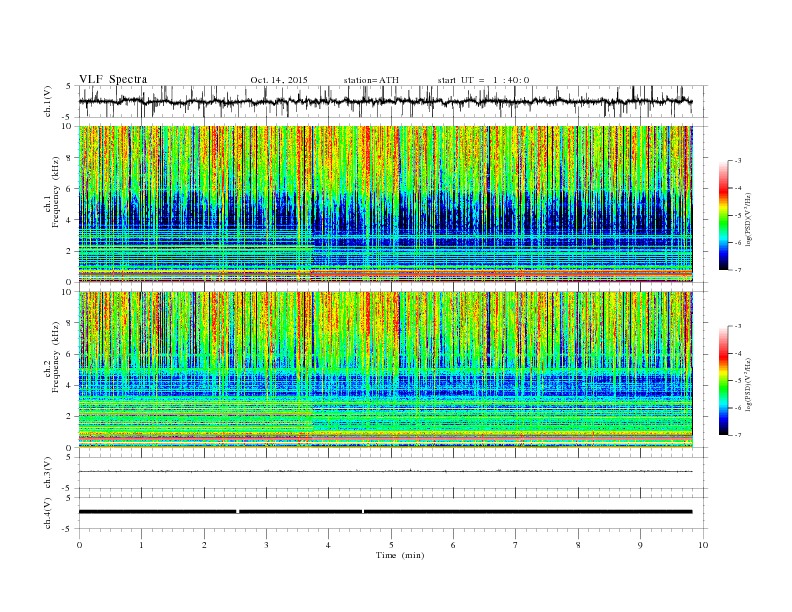Click the ch.1 waveform trace panel
The image size is (792, 612).
393,101
